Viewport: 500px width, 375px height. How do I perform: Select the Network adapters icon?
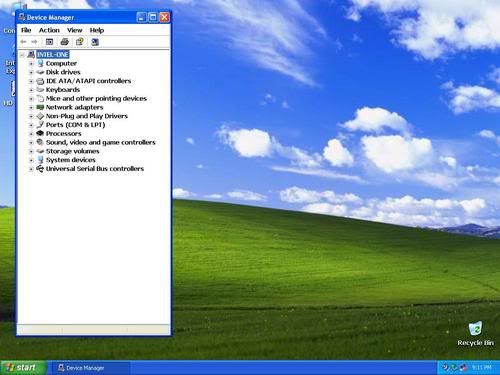coord(40,107)
